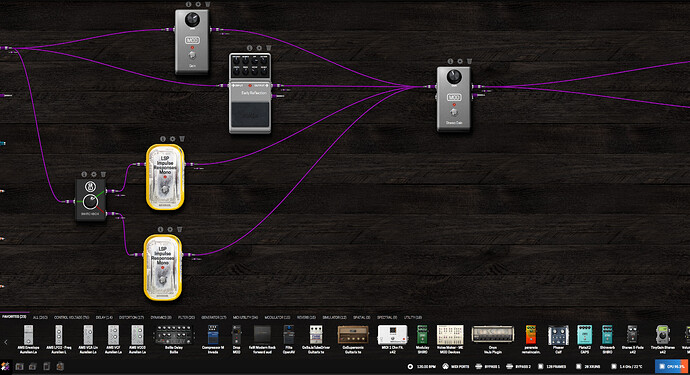Delete the top Gain pedal with trash icon
The width and height of the screenshot is (690, 375).
pos(208,4)
